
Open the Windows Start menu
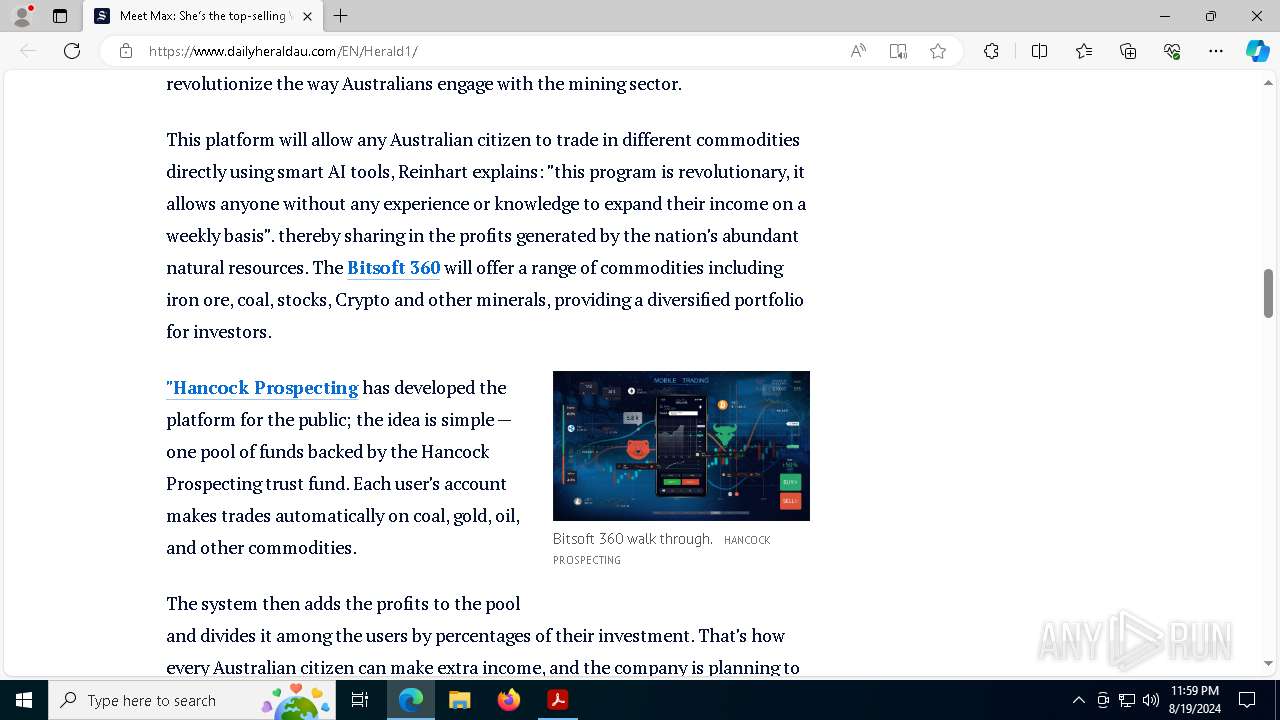pos(24,700)
